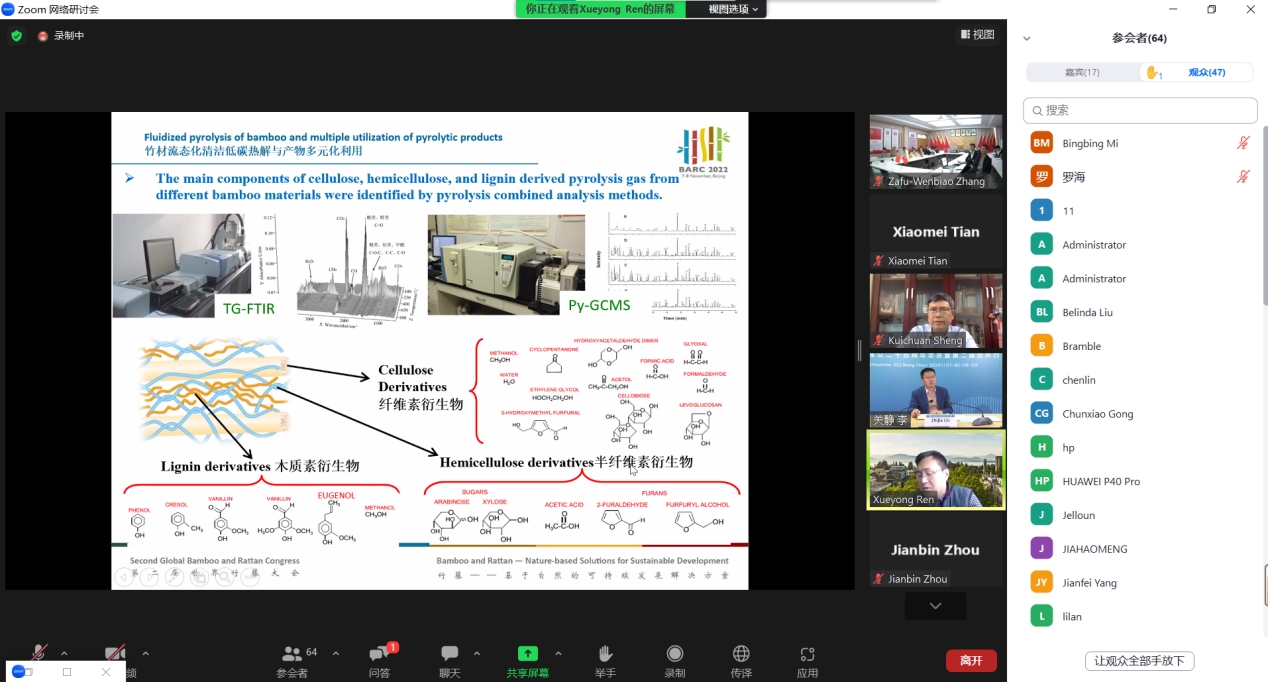Viewport: 1268px width, 682px height.
Task: Open the 传译 interpretation globe icon
Action: point(741,653)
